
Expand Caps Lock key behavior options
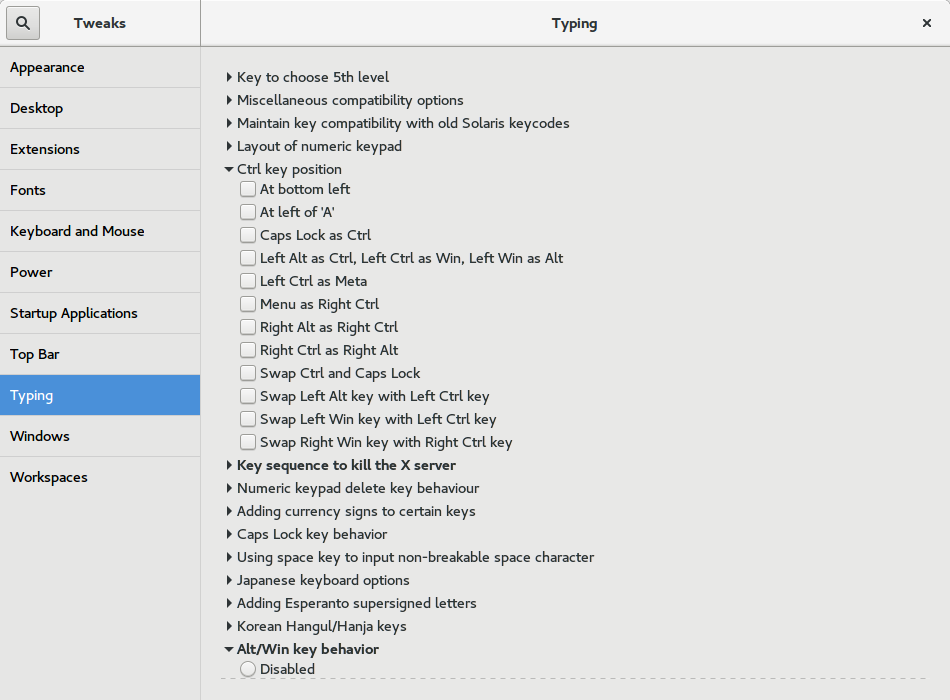pyautogui.click(x=229, y=534)
